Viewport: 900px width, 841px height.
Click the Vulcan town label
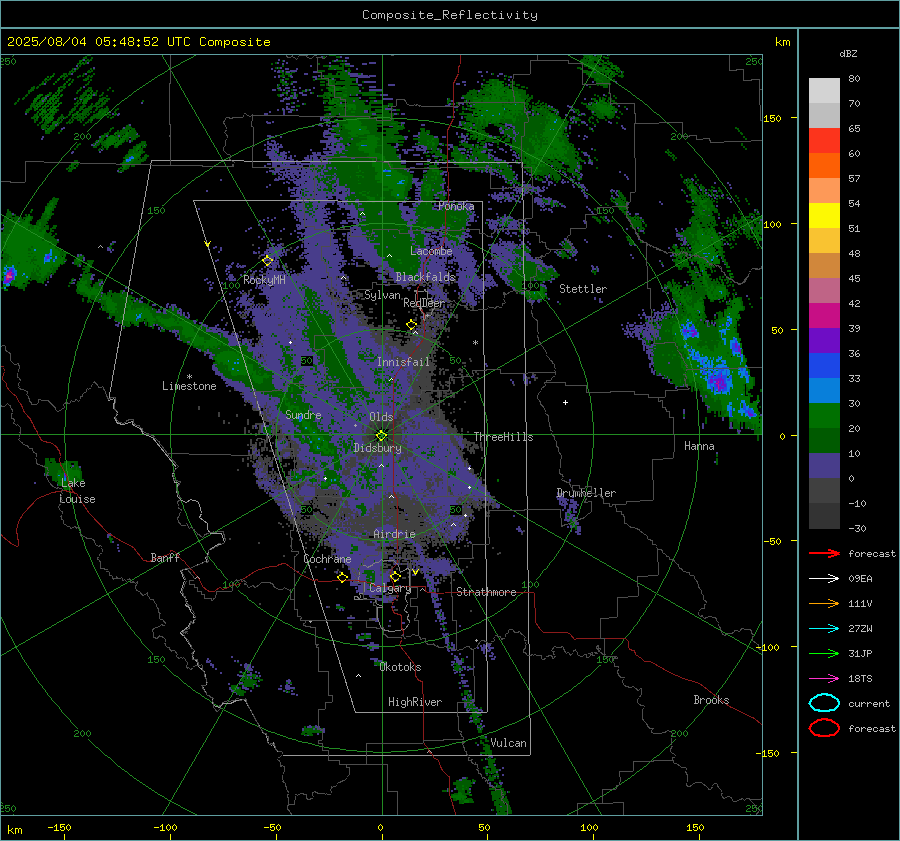(509, 743)
